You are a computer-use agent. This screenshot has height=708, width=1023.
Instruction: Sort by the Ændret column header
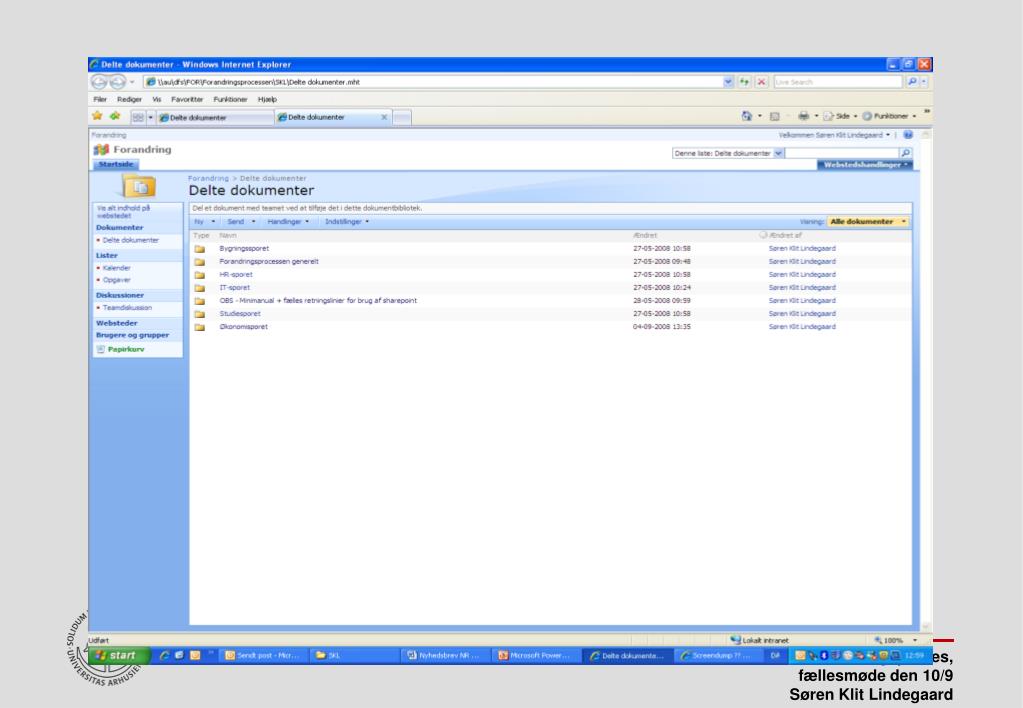(645, 236)
